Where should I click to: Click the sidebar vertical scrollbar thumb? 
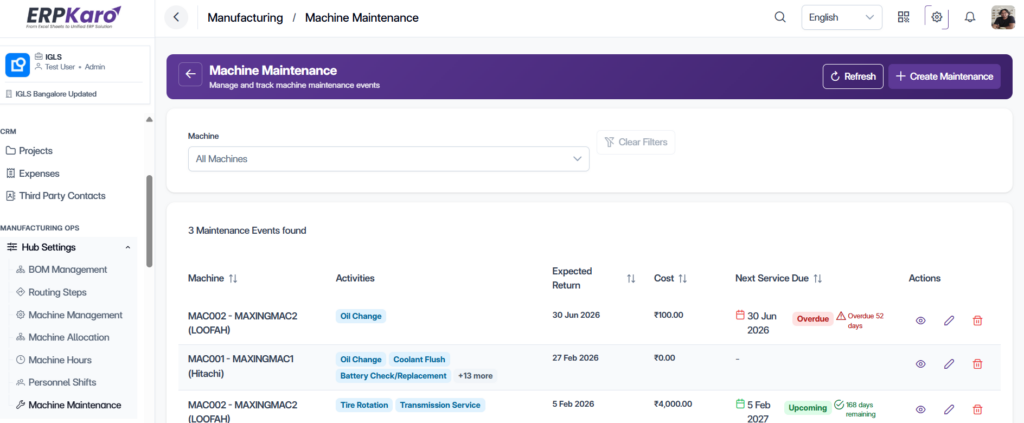[149, 221]
